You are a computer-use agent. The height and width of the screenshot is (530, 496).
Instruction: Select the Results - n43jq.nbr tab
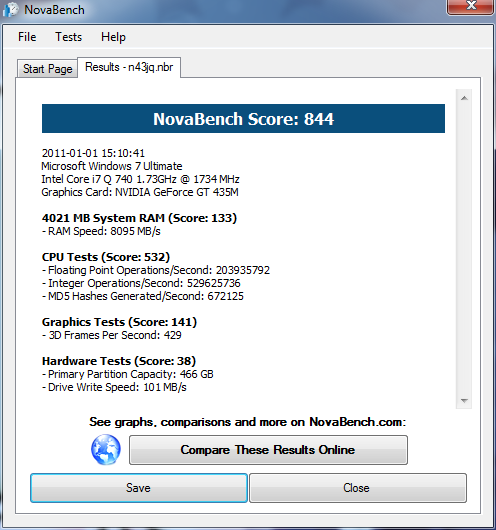[129, 67]
